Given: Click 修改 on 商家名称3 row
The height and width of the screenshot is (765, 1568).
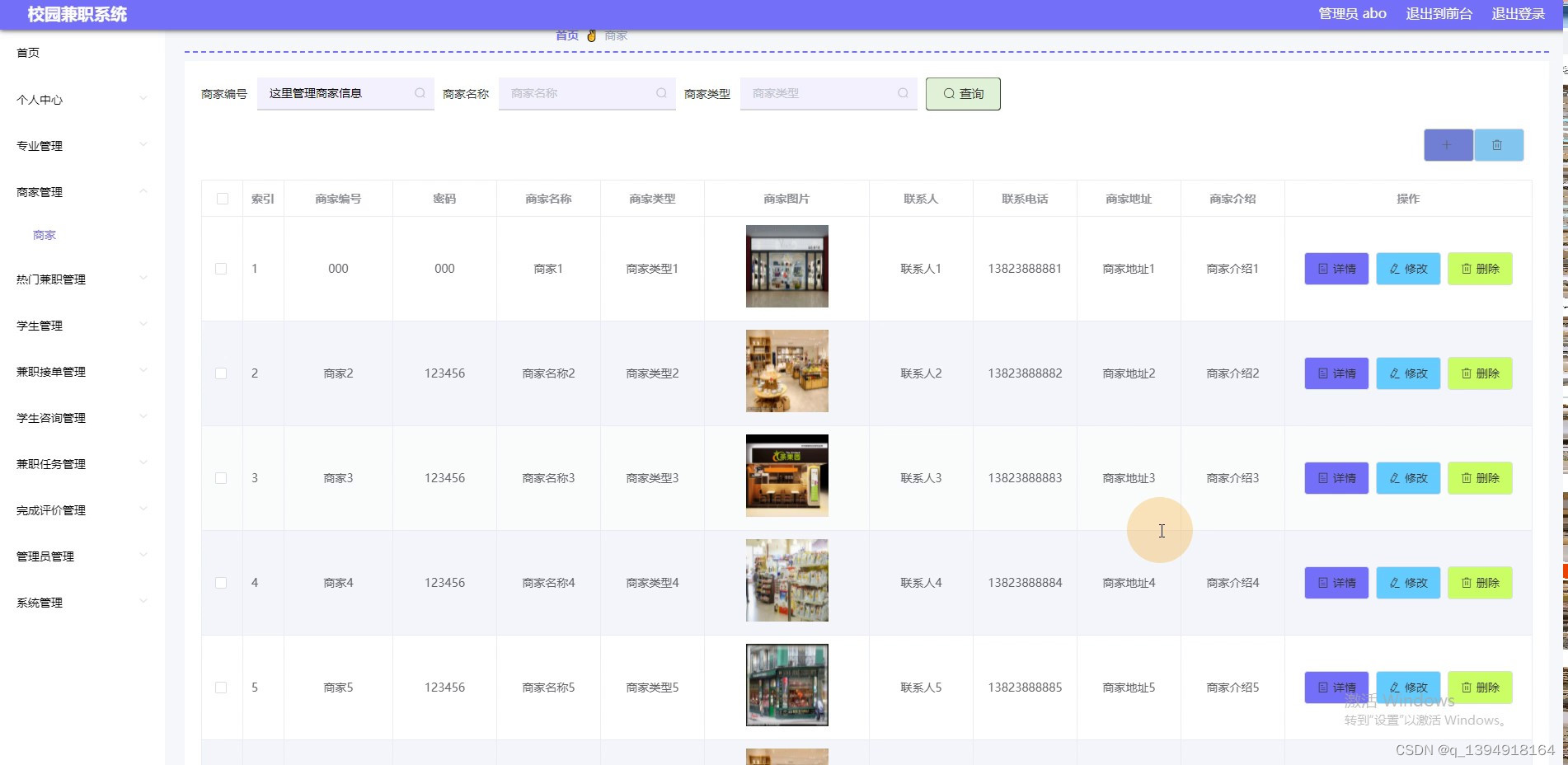Looking at the screenshot, I should 1408,478.
